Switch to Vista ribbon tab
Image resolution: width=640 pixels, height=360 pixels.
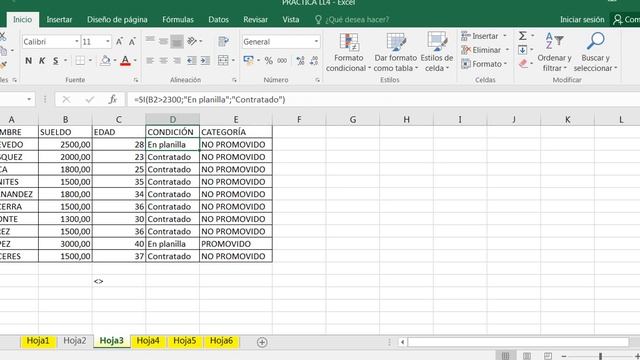click(x=291, y=20)
